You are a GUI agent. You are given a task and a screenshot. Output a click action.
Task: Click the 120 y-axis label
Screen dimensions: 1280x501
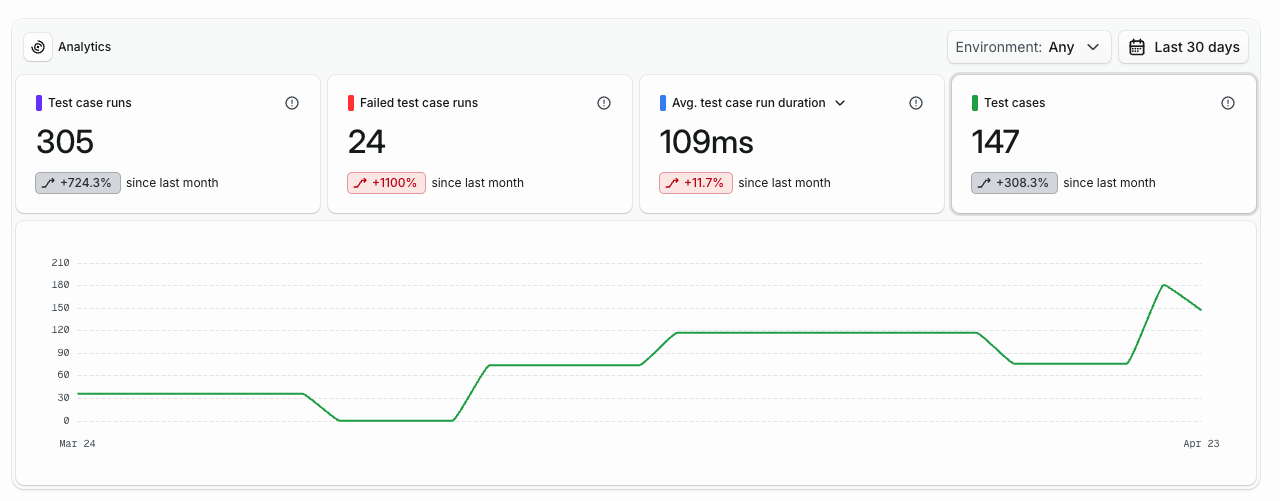tap(59, 330)
